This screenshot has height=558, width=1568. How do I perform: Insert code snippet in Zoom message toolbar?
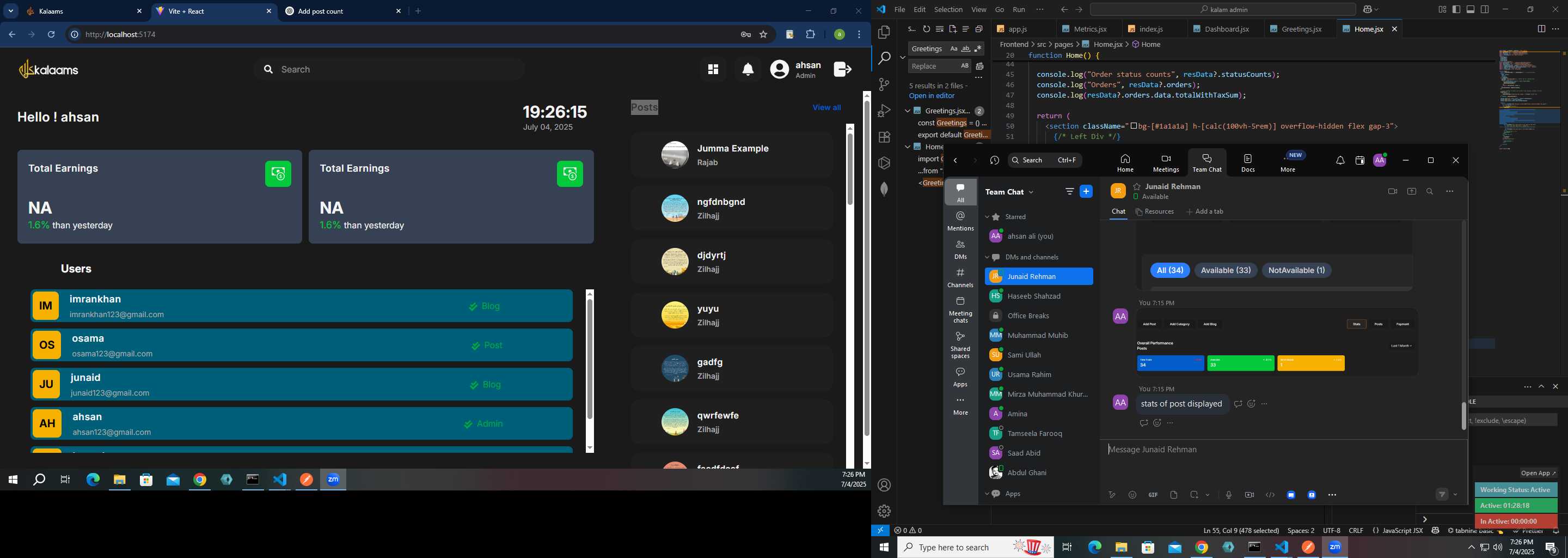pos(1270,495)
